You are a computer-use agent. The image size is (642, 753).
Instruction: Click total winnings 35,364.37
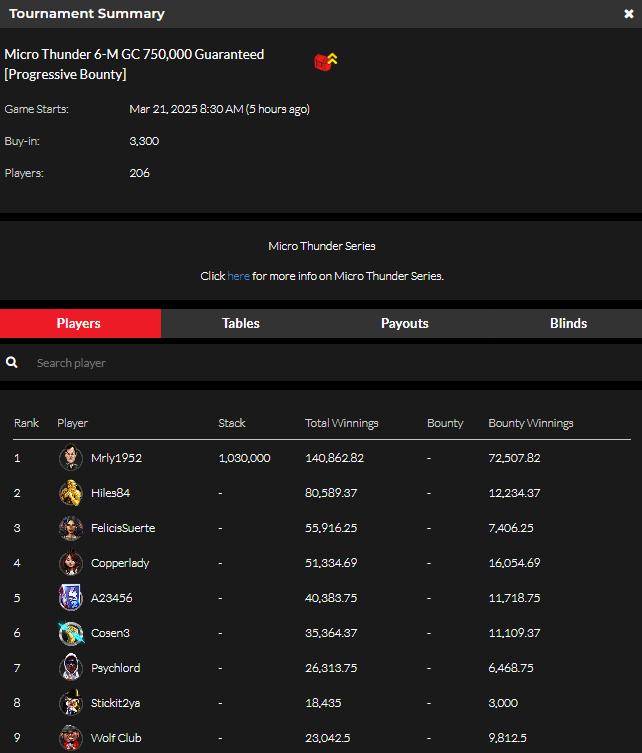(x=331, y=633)
